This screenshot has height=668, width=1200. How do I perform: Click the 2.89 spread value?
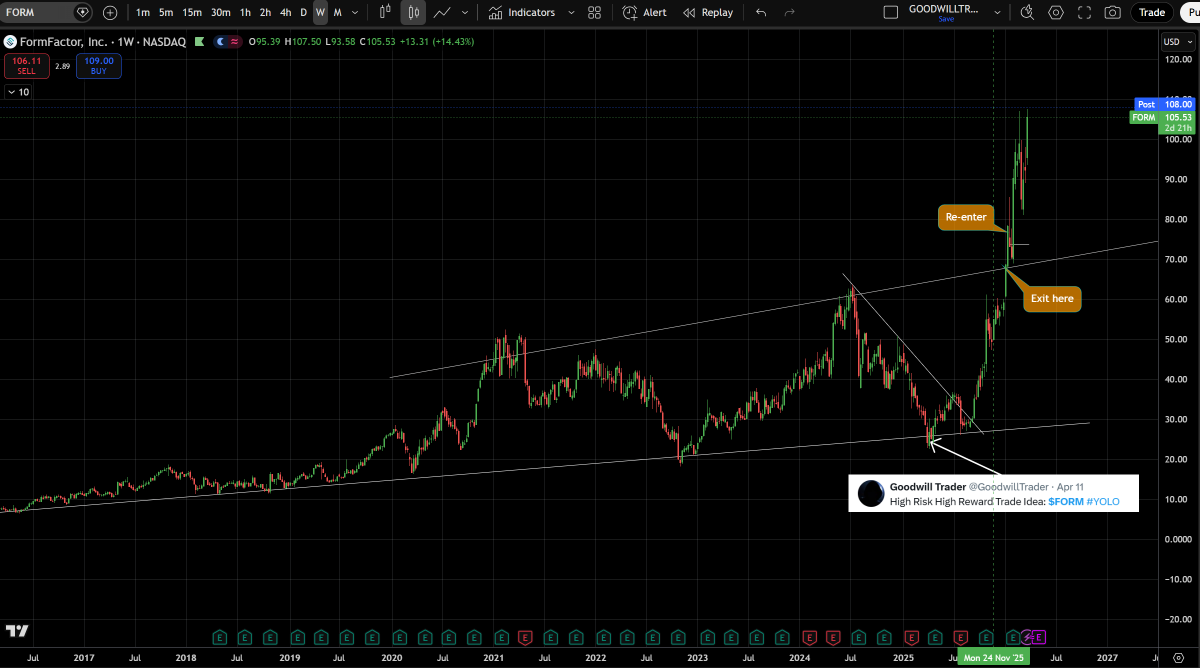tap(61, 66)
